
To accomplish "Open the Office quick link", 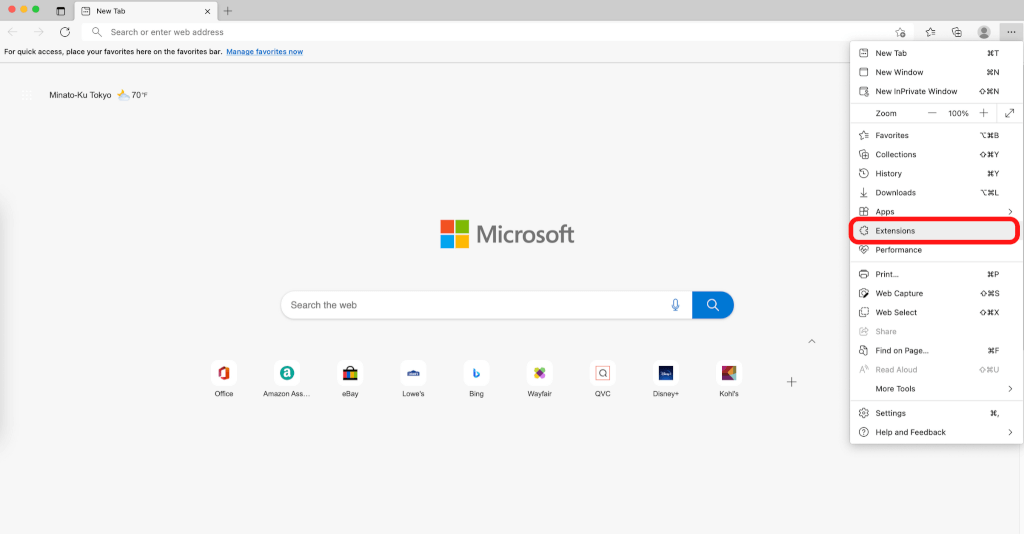I will [224, 379].
